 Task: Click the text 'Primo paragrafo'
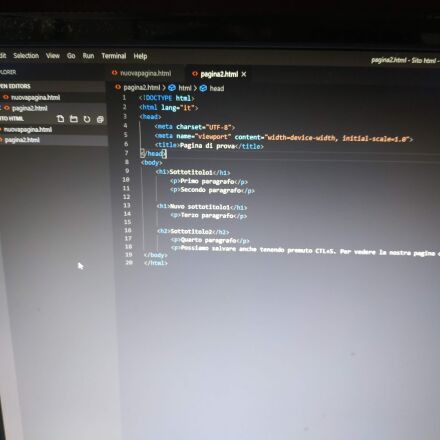(x=207, y=181)
